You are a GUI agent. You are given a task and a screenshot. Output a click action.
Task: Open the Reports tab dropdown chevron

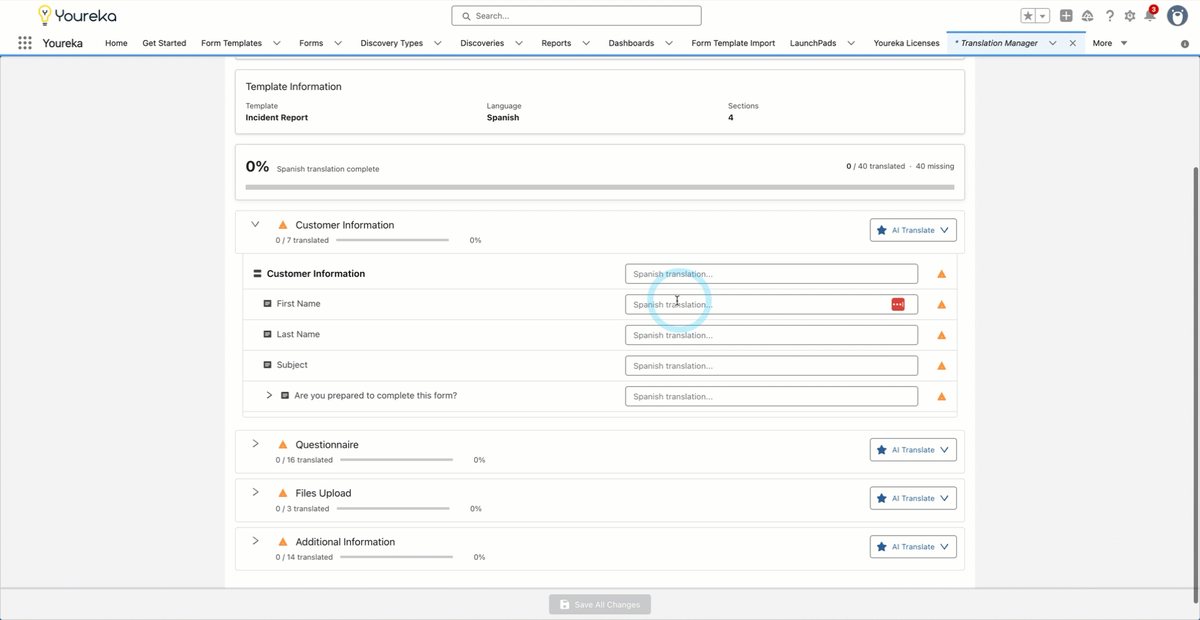tap(586, 43)
